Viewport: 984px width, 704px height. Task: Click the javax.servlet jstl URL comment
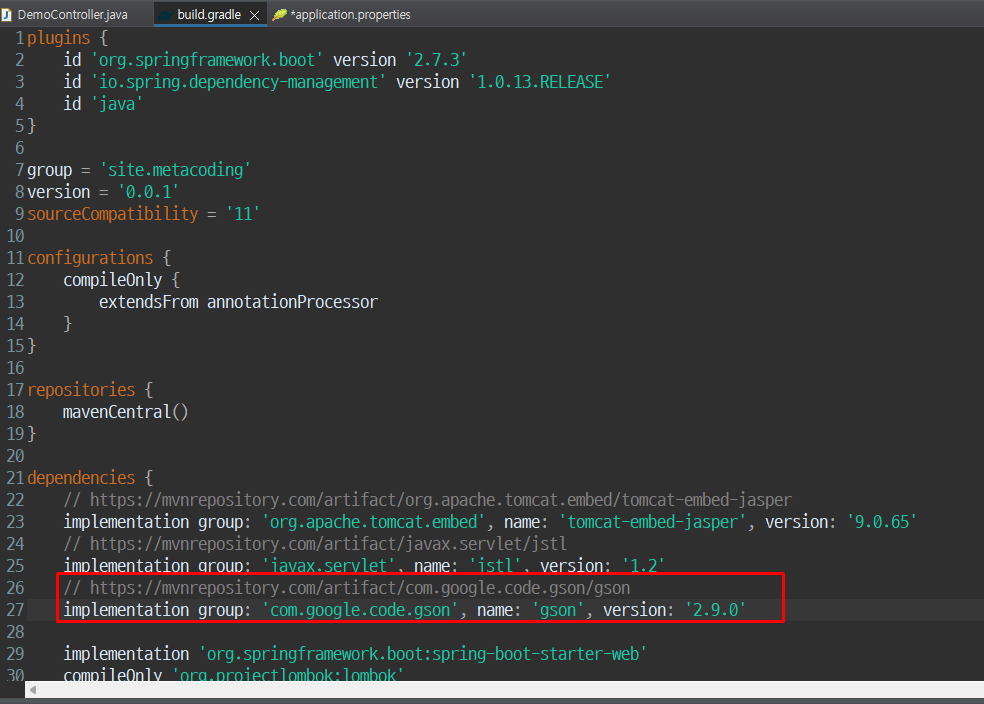coord(315,543)
